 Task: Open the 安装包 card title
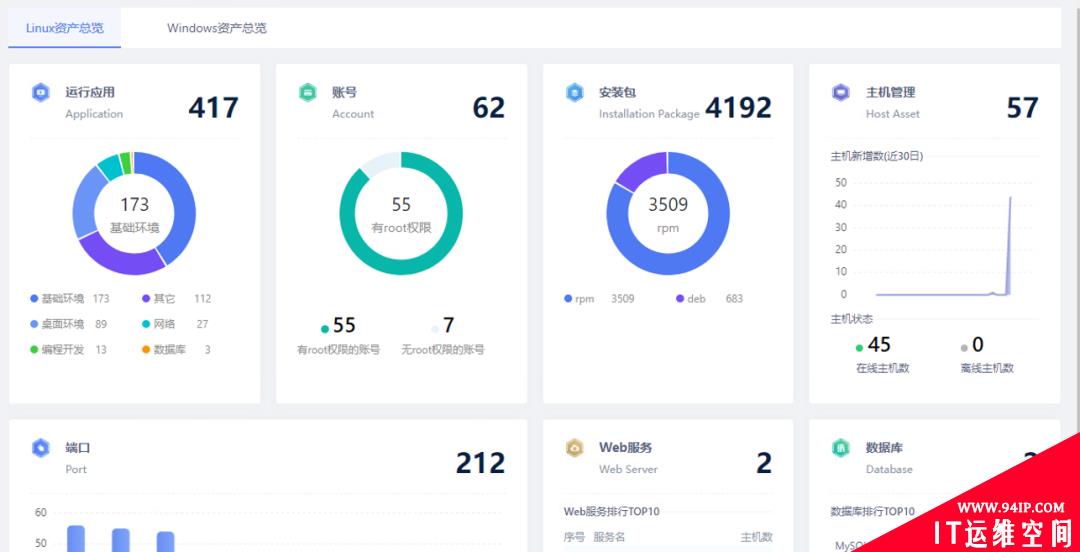pyautogui.click(x=617, y=92)
